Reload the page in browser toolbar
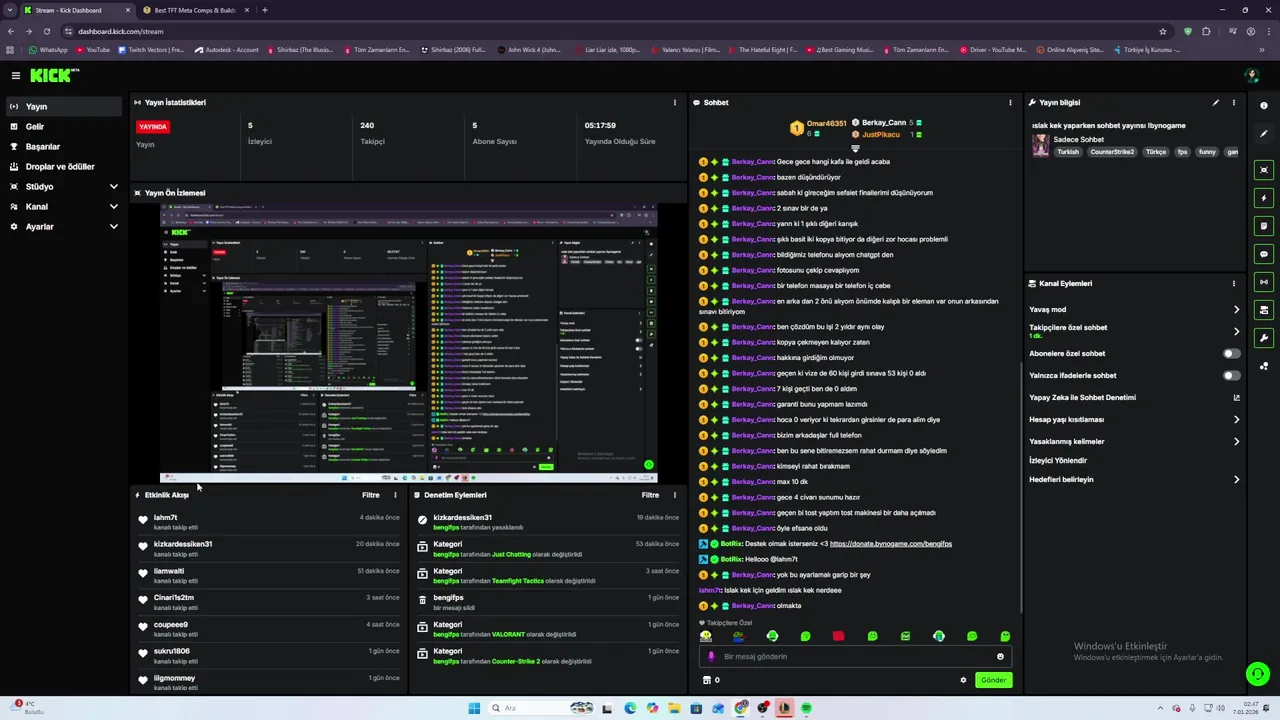This screenshot has height=720, width=1280. 46,31
